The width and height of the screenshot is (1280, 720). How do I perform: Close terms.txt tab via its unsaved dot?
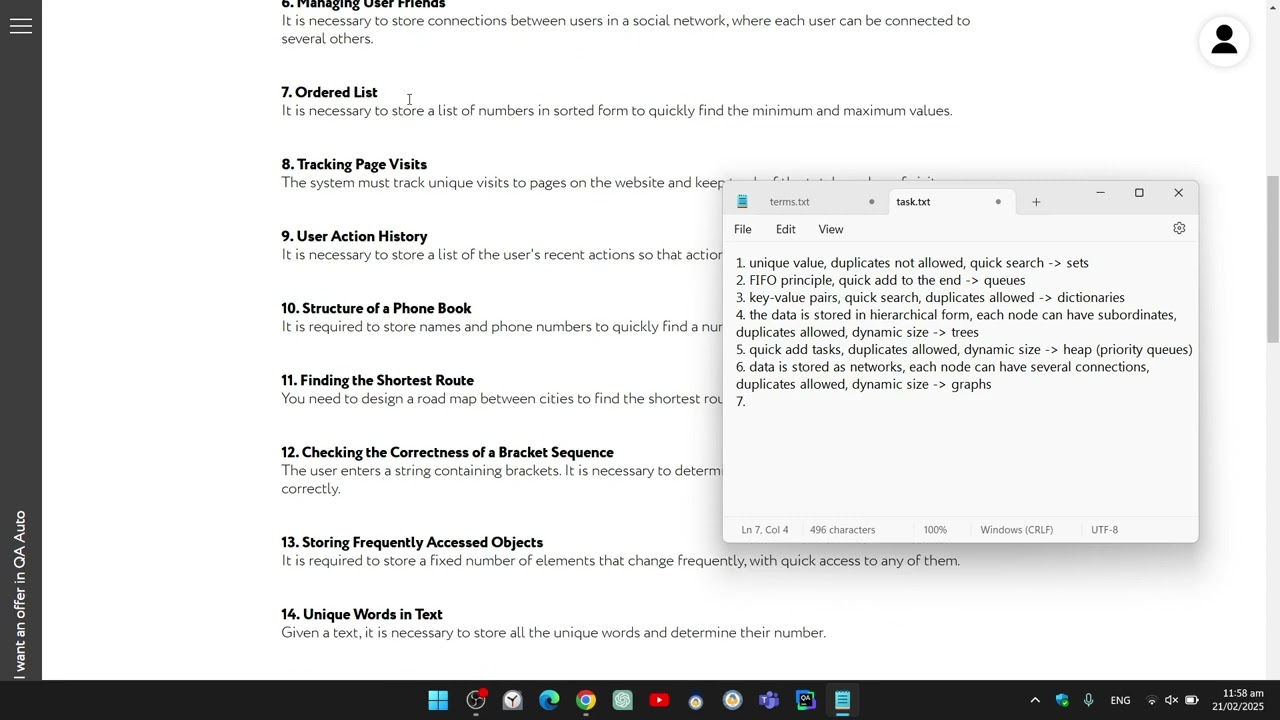871,202
